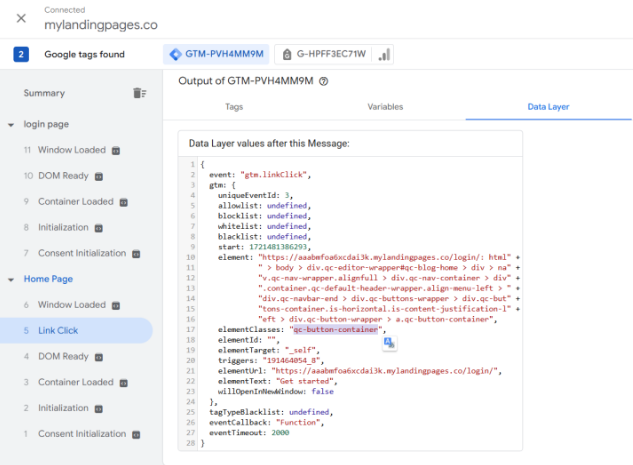This screenshot has width=633, height=465.
Task: Close the Tag Assistant debug session
Action: (x=21, y=18)
